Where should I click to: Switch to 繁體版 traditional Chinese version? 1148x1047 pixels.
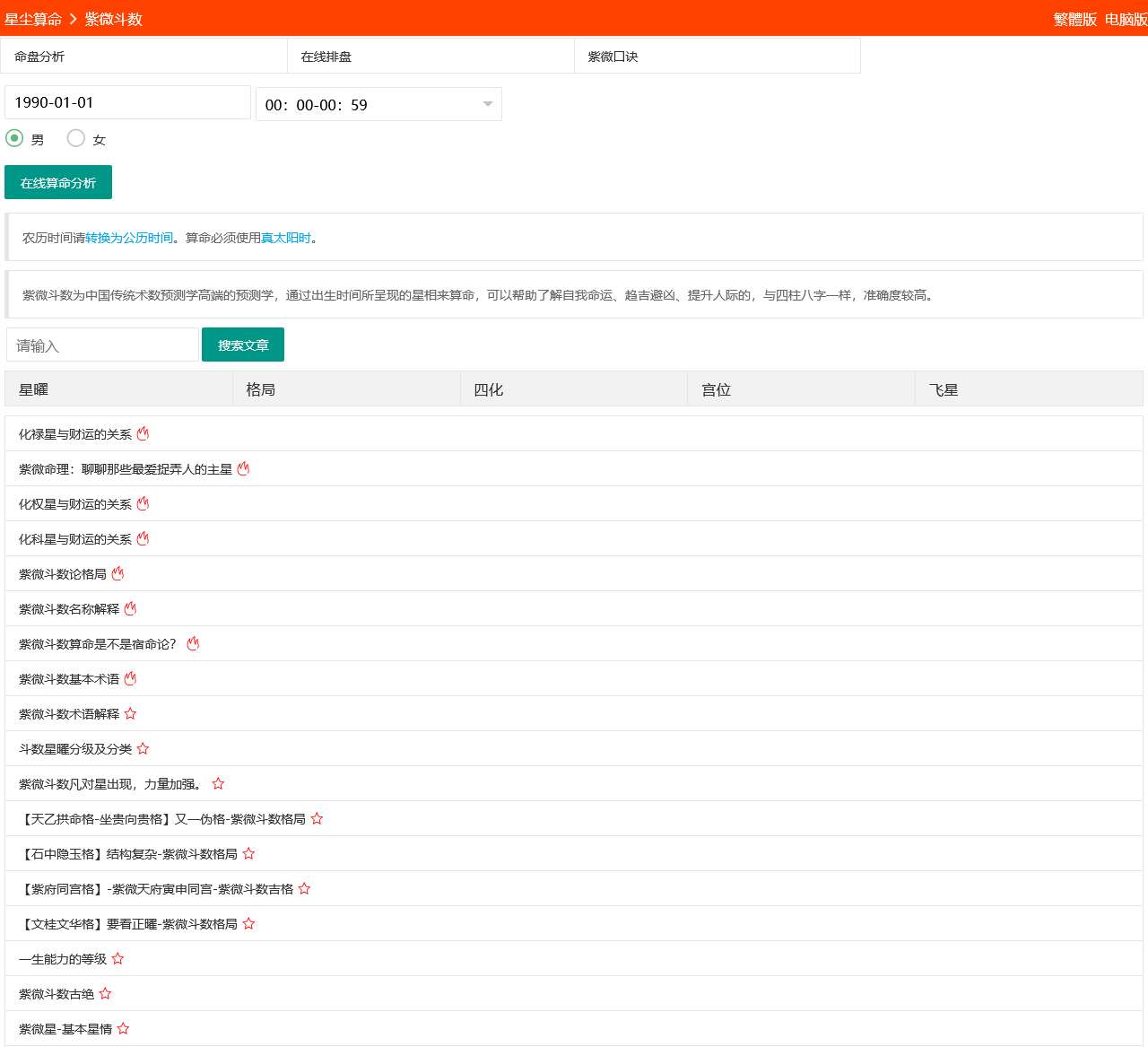(1073, 18)
